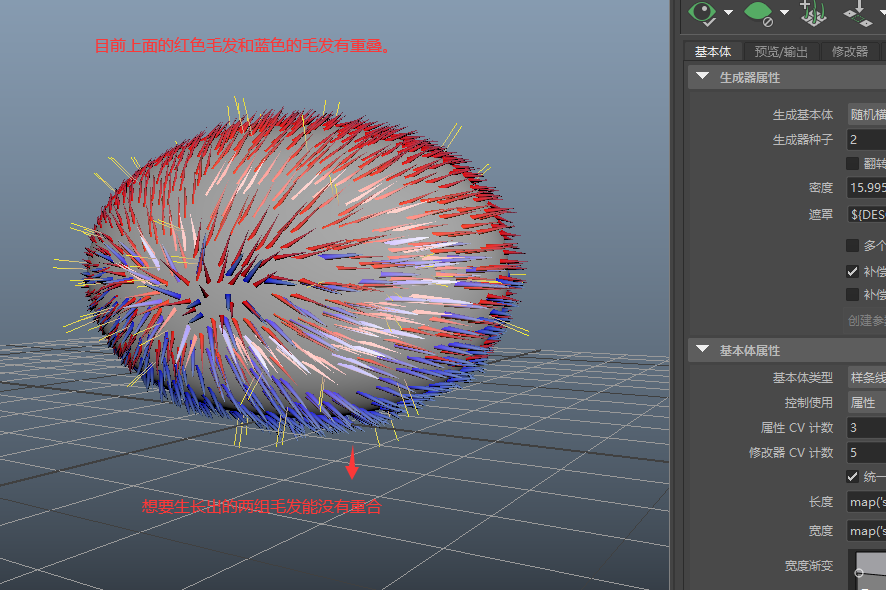Image resolution: width=886 pixels, height=590 pixels.
Task: Click the 属性 CV 计数 field
Action: 867,428
